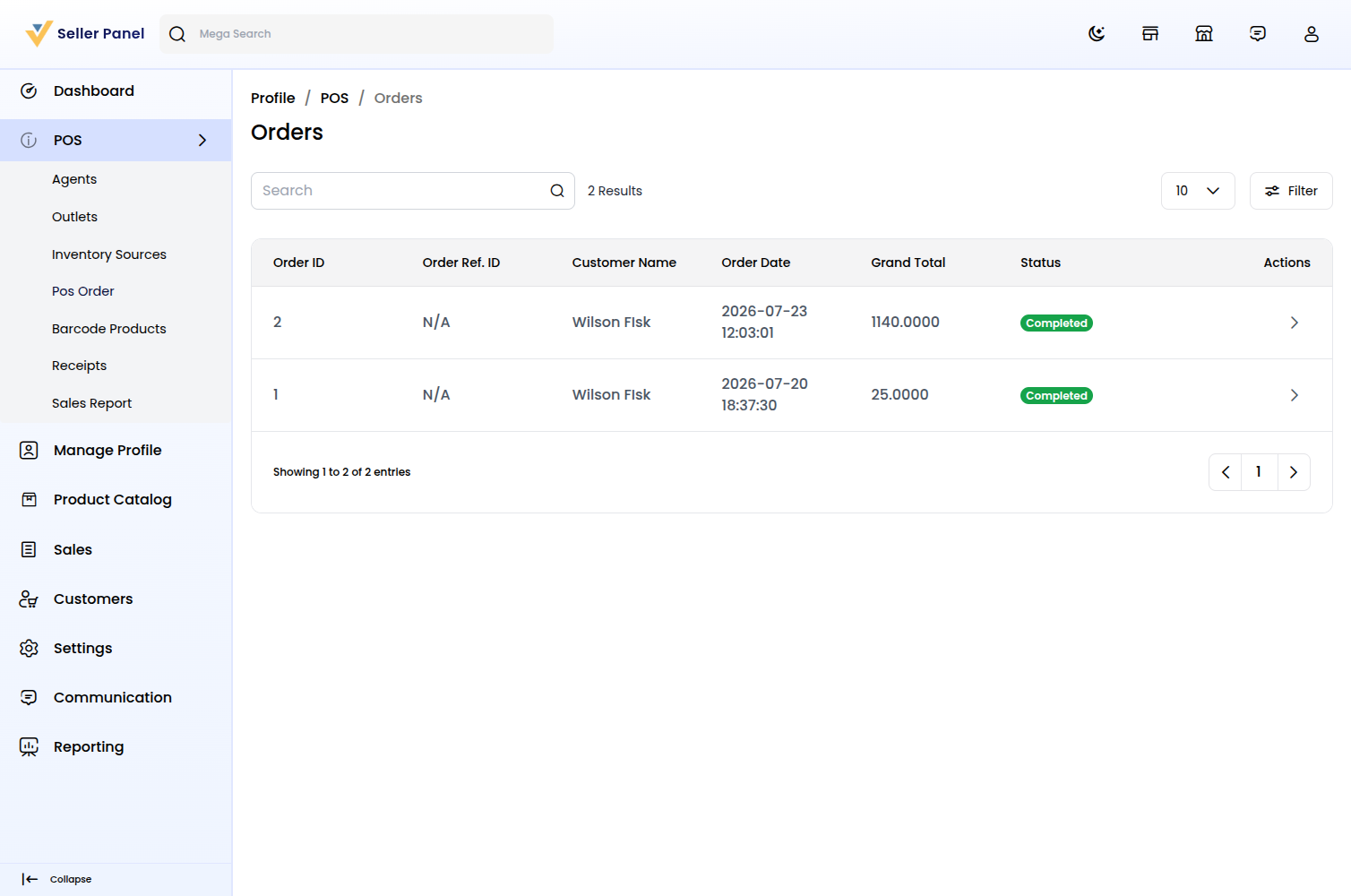Image resolution: width=1351 pixels, height=896 pixels.
Task: Click the Dashboard gauge icon
Action: [x=29, y=90]
